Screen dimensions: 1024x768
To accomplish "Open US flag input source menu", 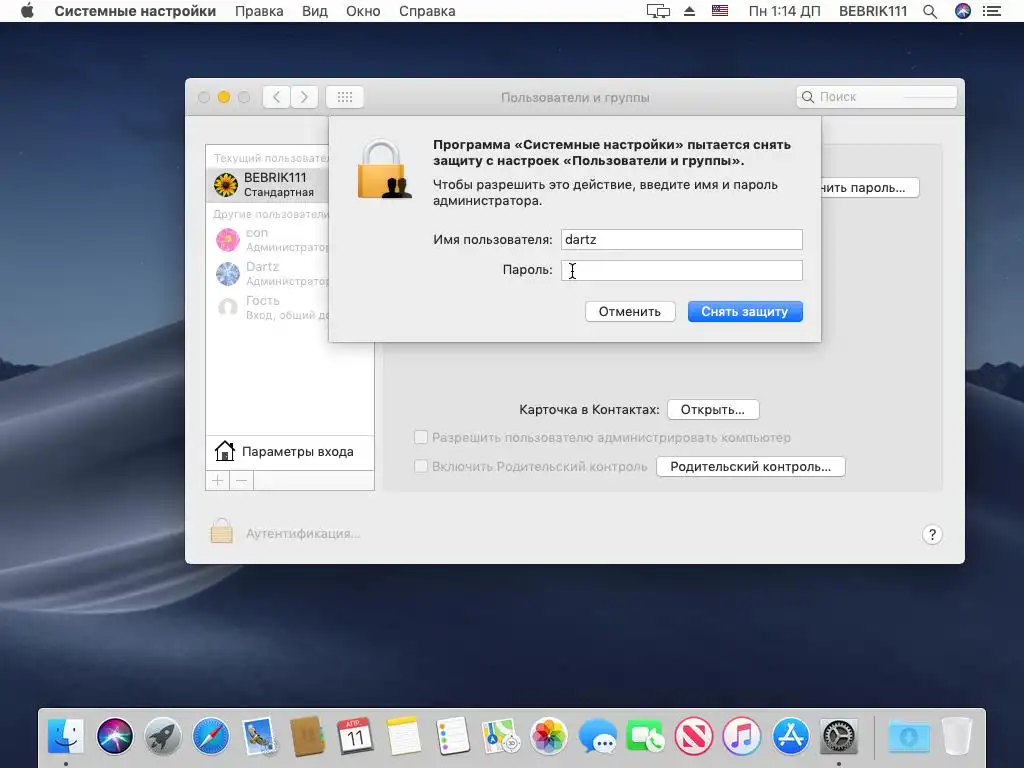I will (720, 11).
